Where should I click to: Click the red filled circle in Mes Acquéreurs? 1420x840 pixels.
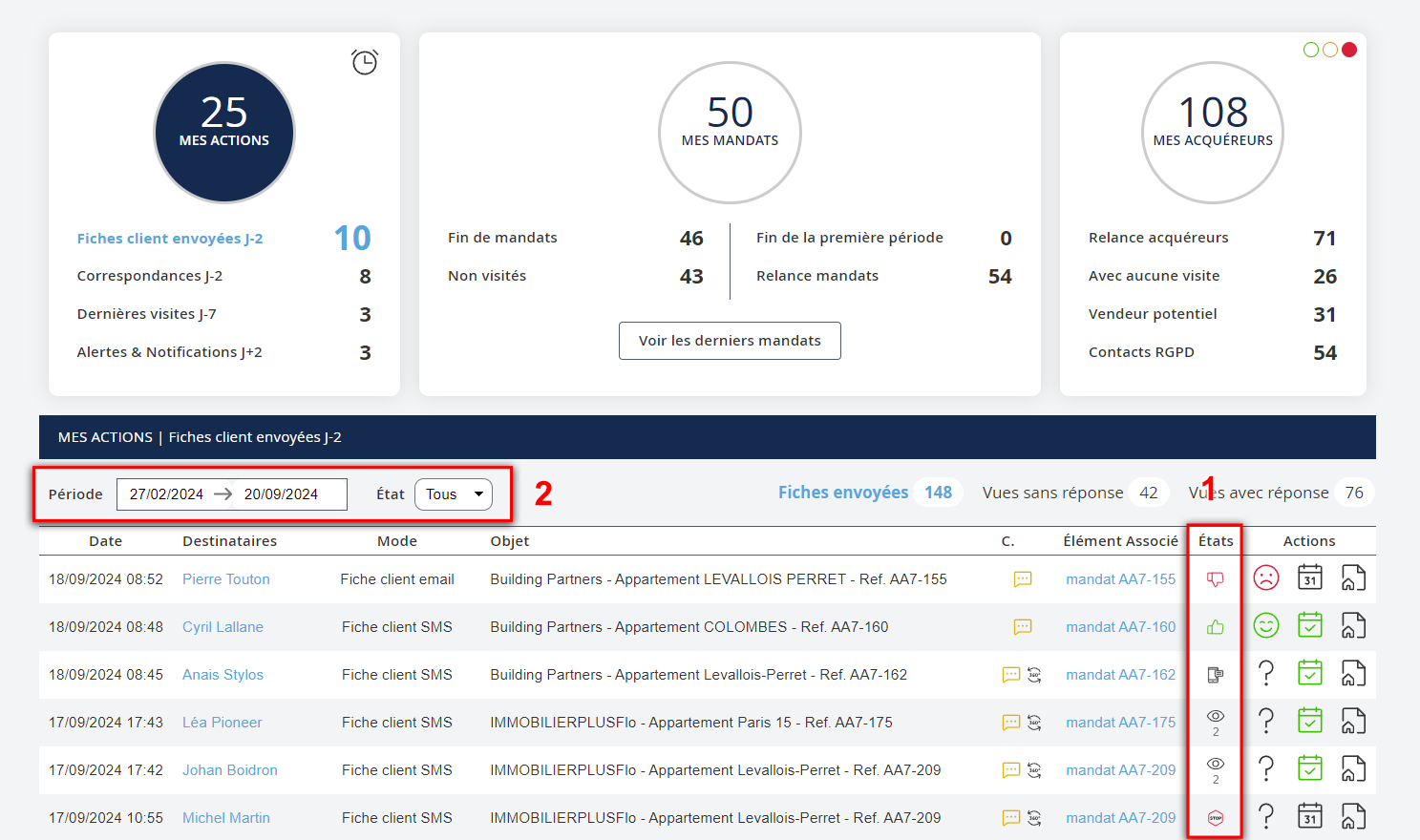pyautogui.click(x=1349, y=50)
